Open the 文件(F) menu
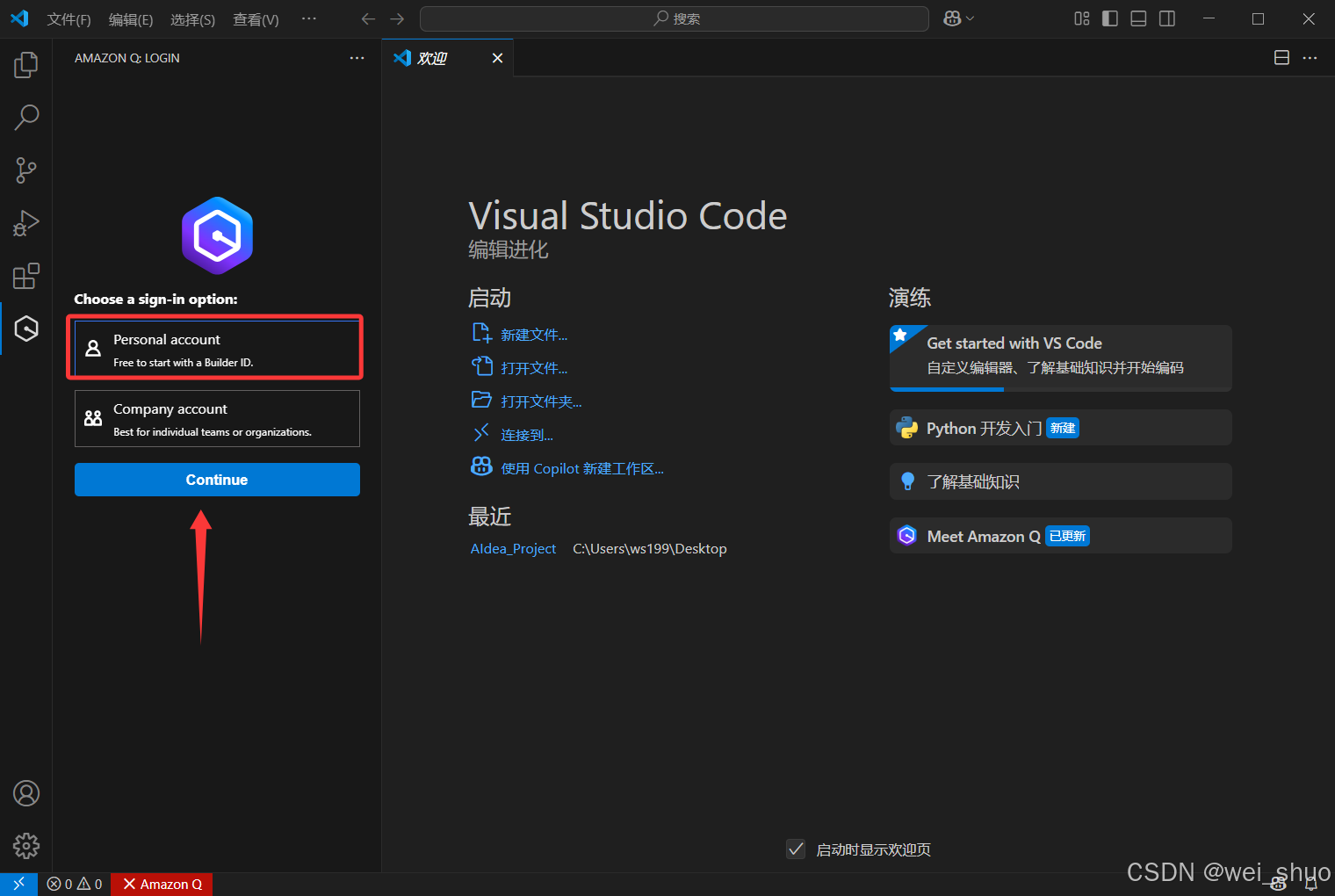Viewport: 1335px width, 896px height. pos(69,19)
